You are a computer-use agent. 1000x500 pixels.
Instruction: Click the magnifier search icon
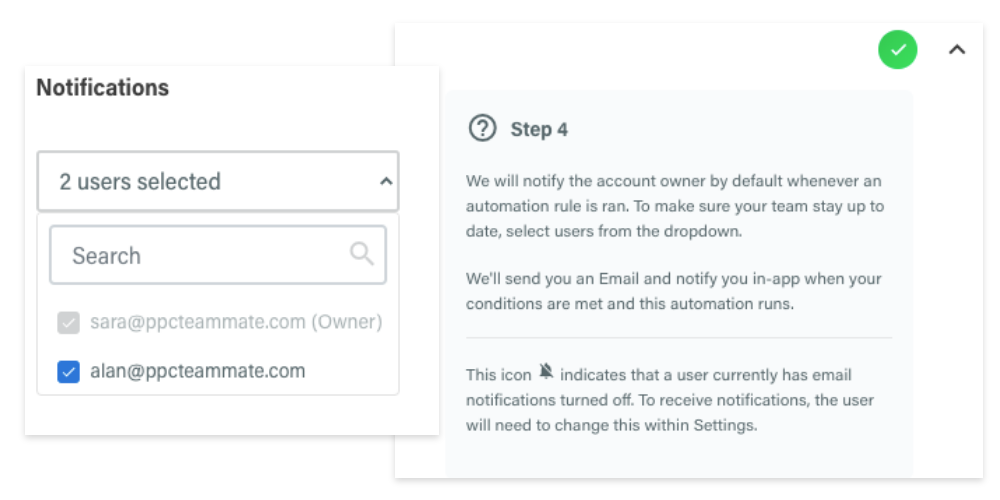coord(362,254)
